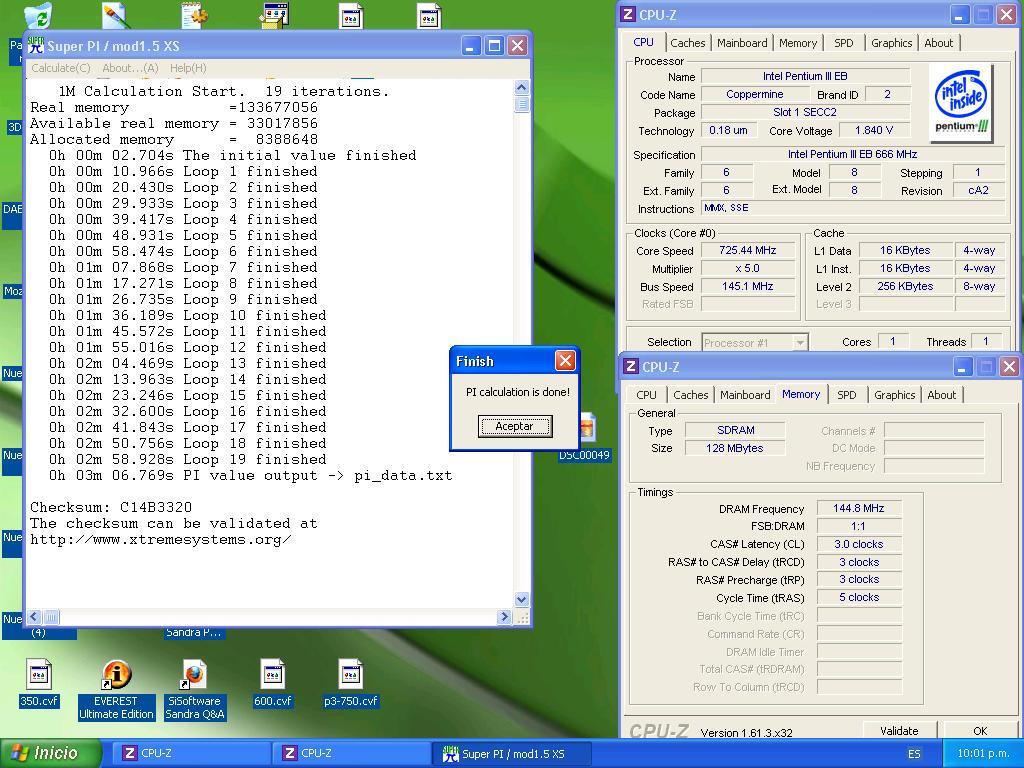Close the Finish dialog with X

(565, 360)
